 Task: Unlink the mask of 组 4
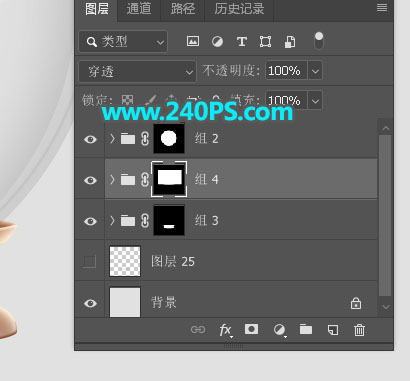pos(145,180)
